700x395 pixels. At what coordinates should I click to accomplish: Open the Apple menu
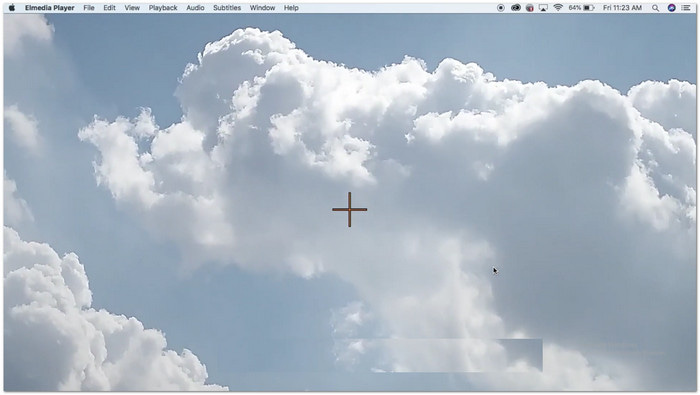pyautogui.click(x=12, y=8)
